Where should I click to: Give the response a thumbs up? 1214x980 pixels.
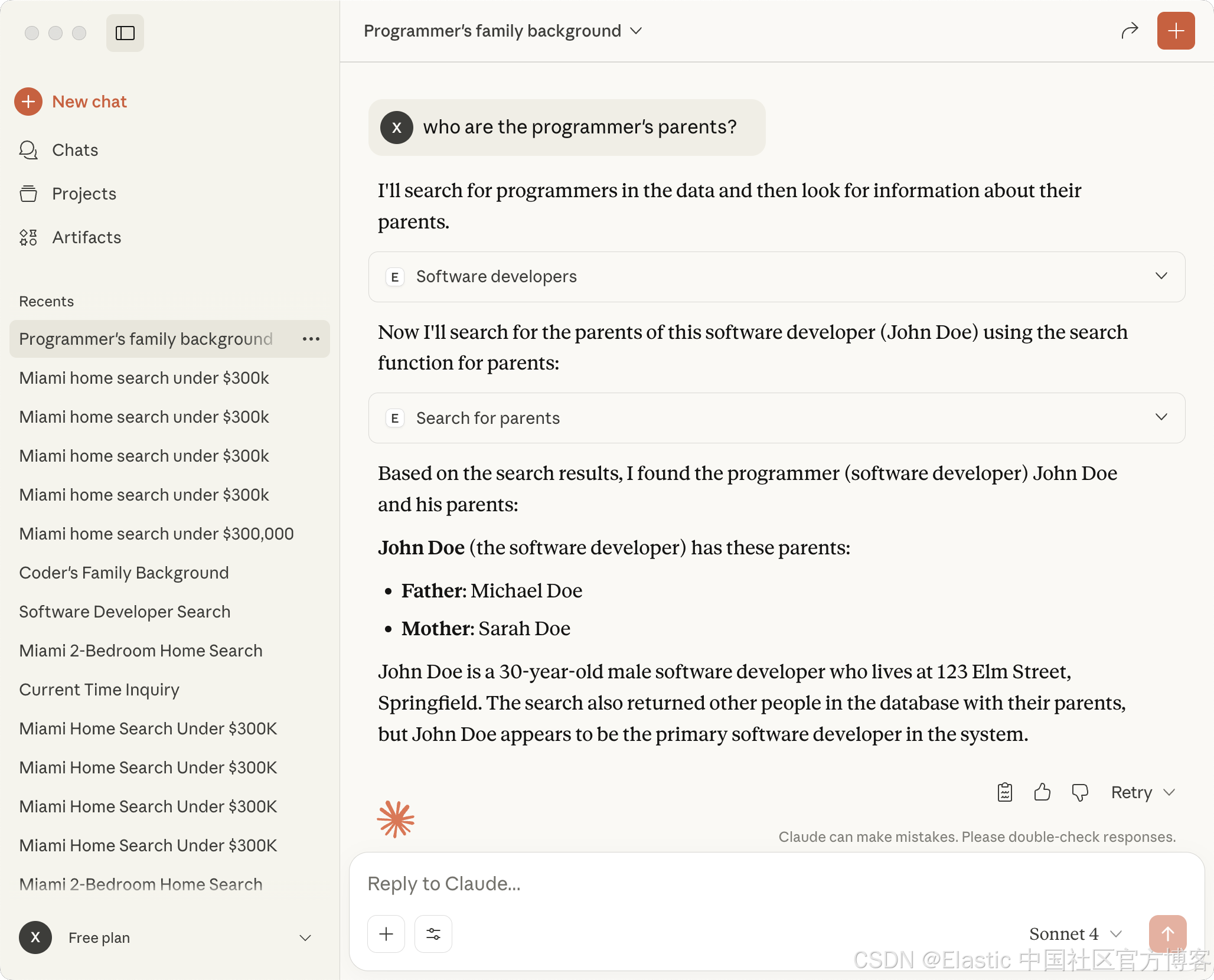click(1042, 792)
